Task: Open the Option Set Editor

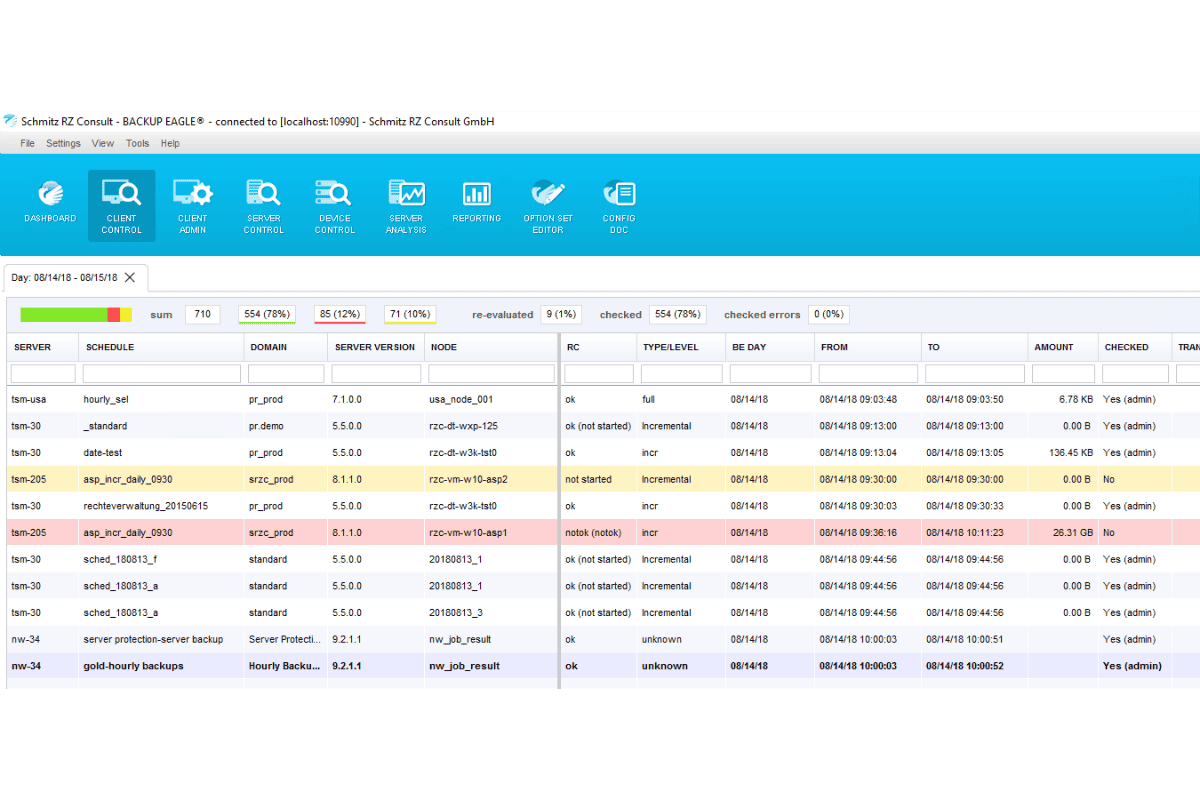Action: tap(548, 206)
